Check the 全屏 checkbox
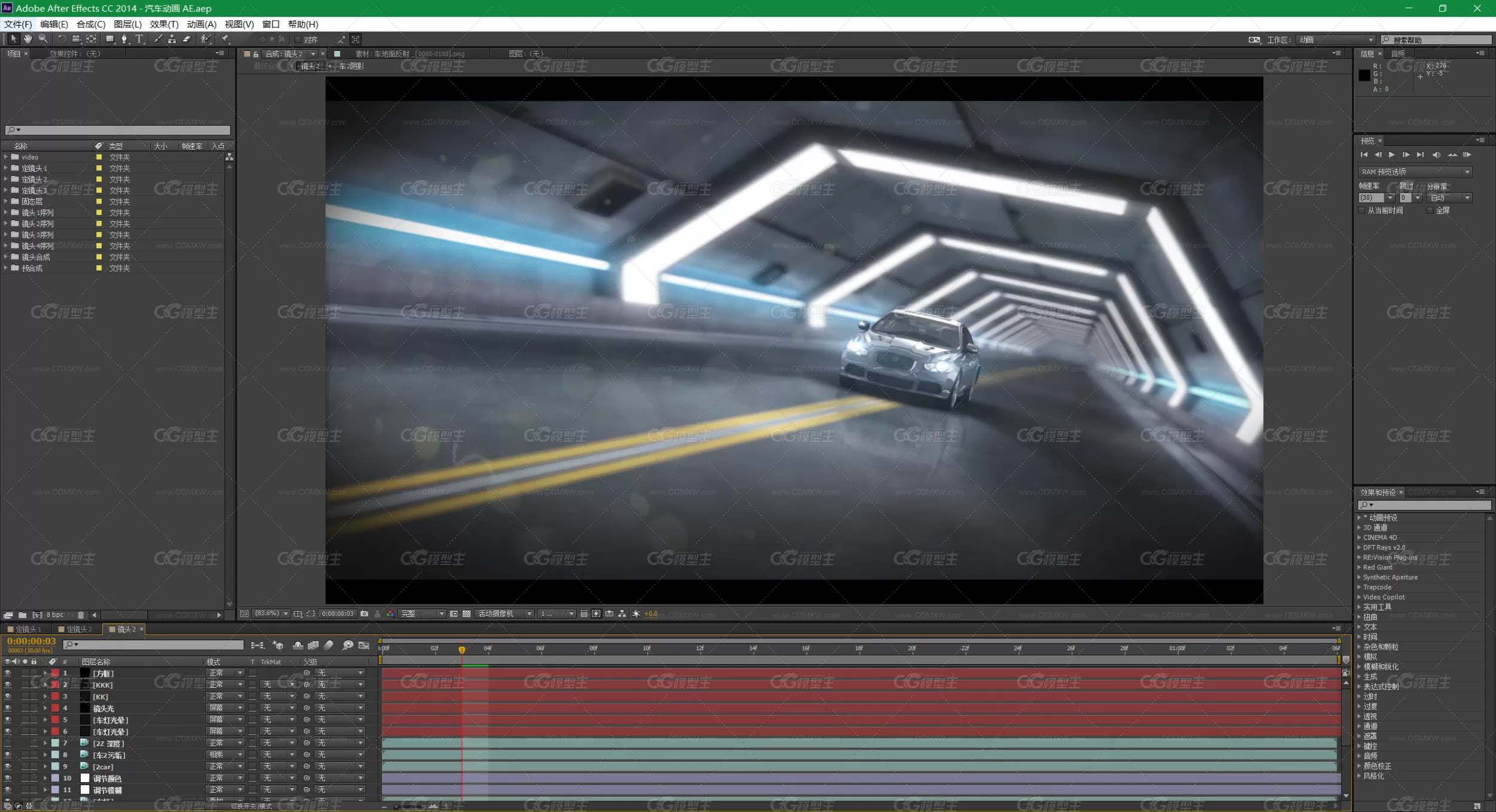The height and width of the screenshot is (812, 1496). 1430,210
